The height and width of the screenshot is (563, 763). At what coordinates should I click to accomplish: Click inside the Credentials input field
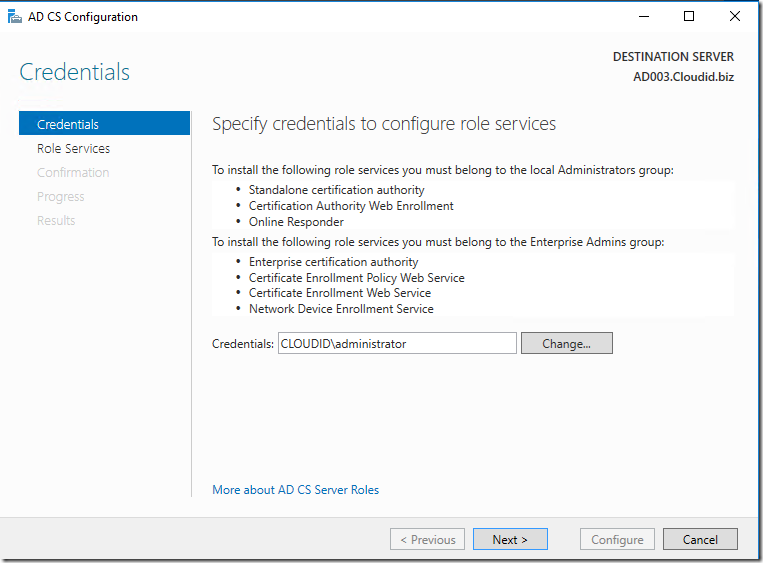[x=397, y=344]
